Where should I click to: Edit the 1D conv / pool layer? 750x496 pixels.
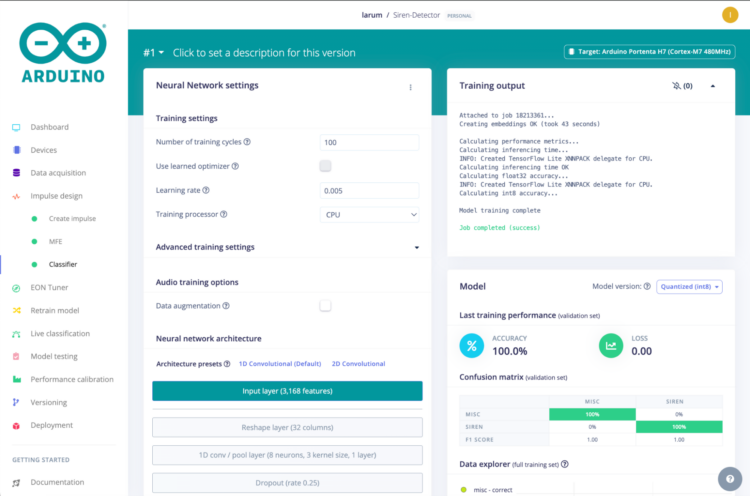287,455
